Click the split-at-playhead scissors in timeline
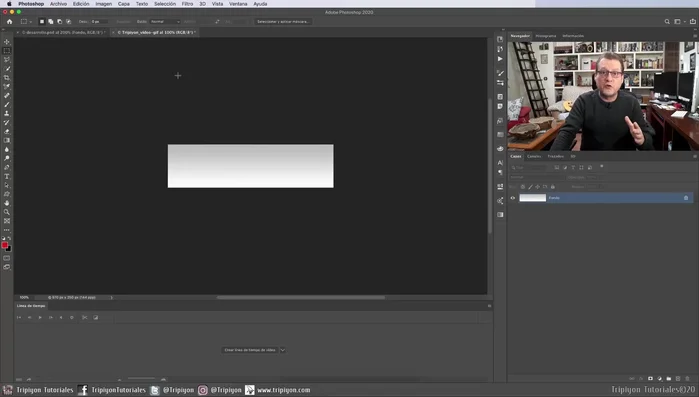The width and height of the screenshot is (699, 397). tap(84, 318)
